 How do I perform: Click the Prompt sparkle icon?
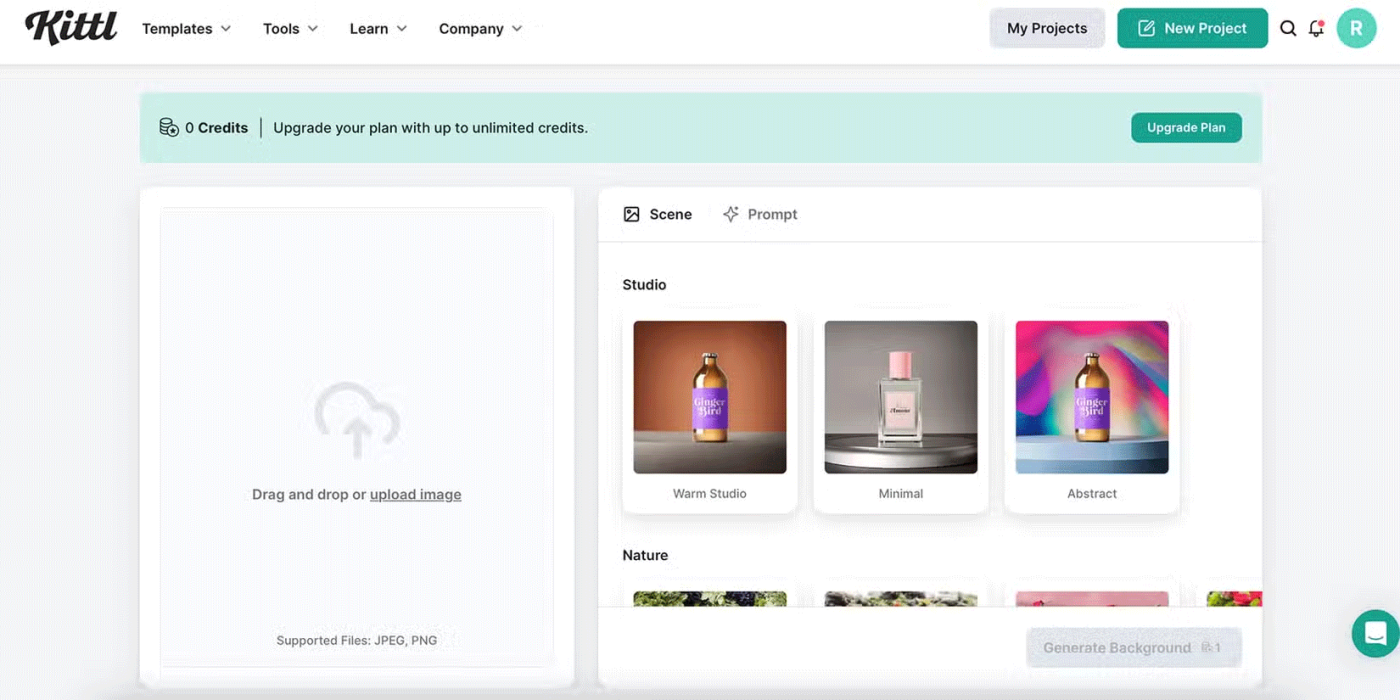pos(731,214)
